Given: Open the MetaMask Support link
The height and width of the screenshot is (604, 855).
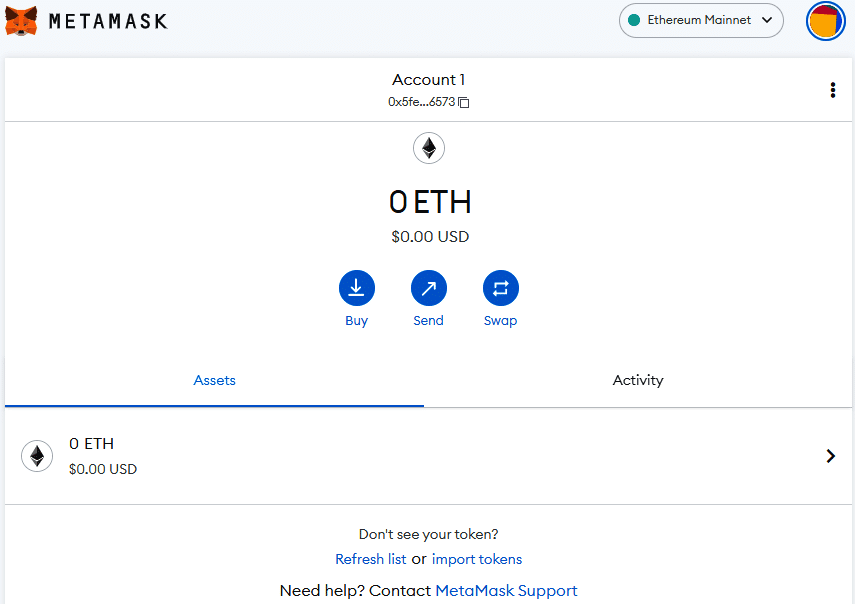Looking at the screenshot, I should (x=506, y=591).
